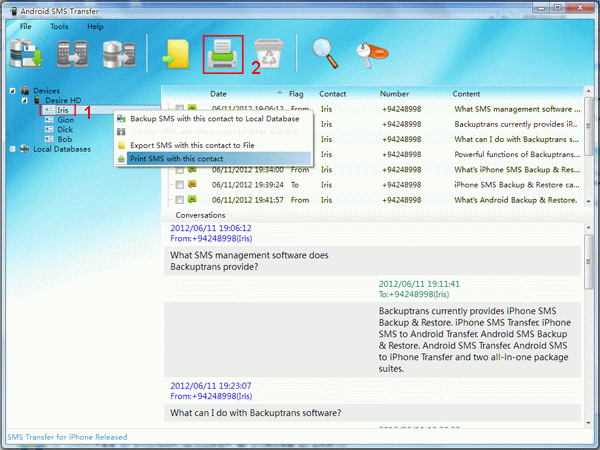600x450 pixels.
Task: Select the Bob contact in the tree
Action: pyautogui.click(x=65, y=139)
